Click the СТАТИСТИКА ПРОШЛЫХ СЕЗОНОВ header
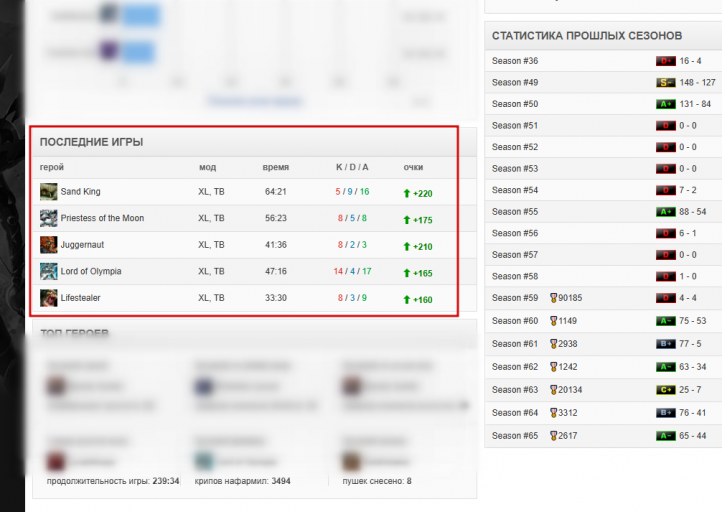Viewport: 722px width, 512px height. (x=587, y=36)
